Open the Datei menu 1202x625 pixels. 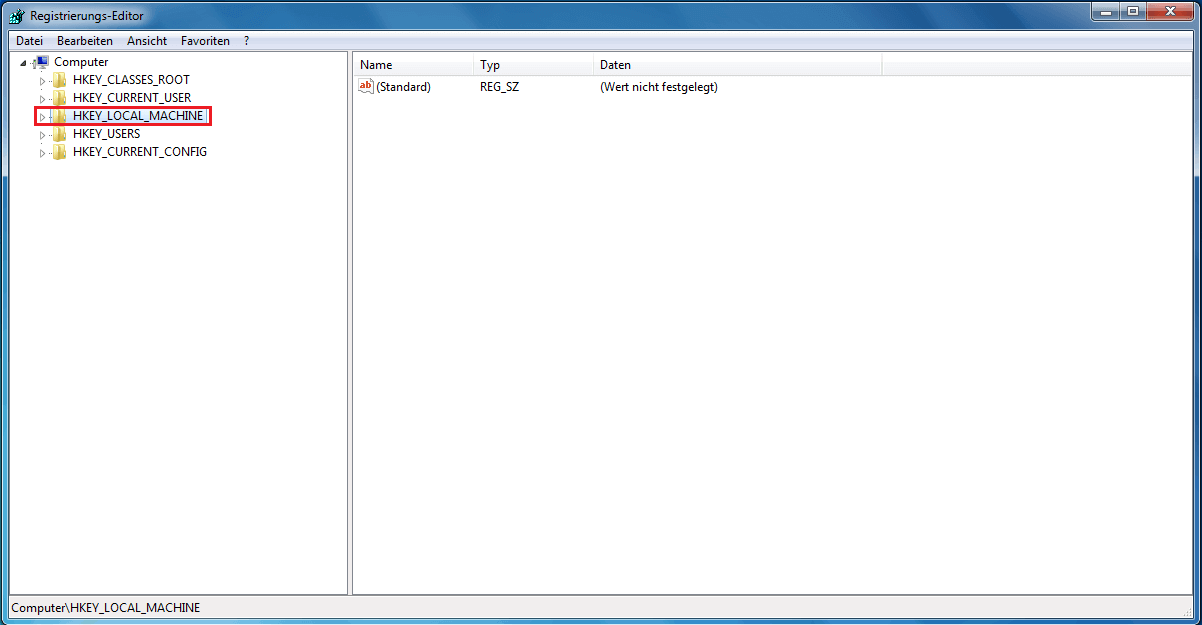29,41
